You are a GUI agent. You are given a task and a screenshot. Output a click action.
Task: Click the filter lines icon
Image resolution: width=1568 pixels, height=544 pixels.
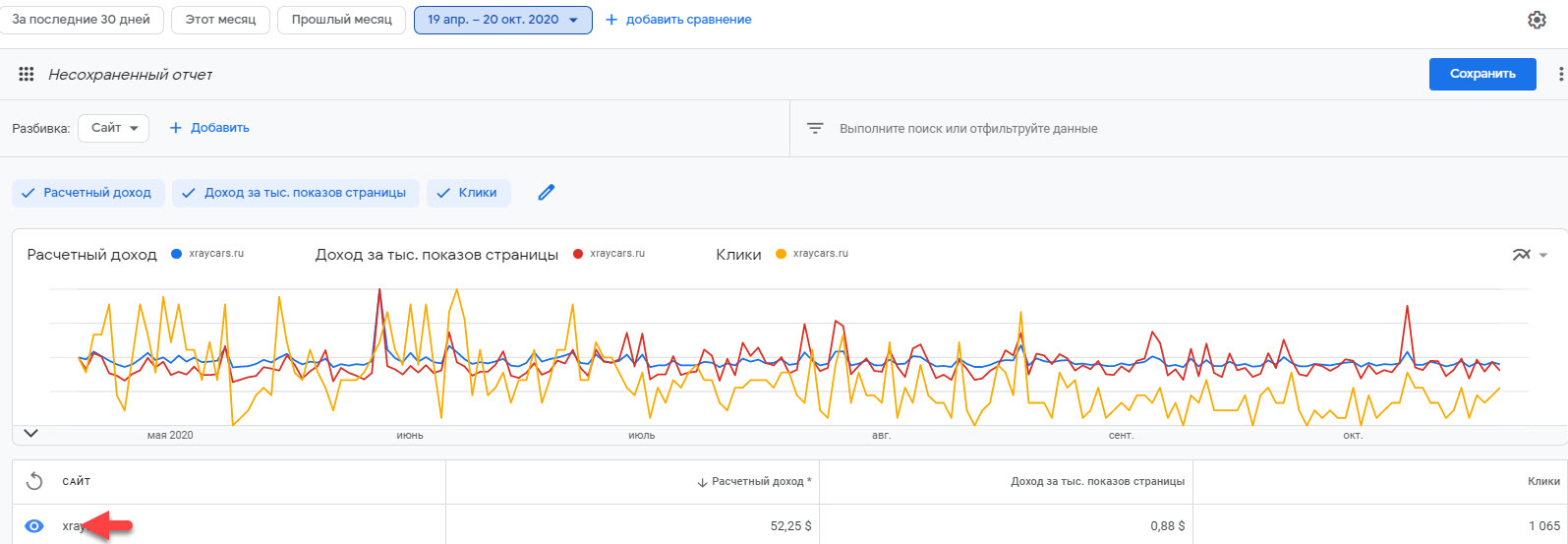(815, 129)
